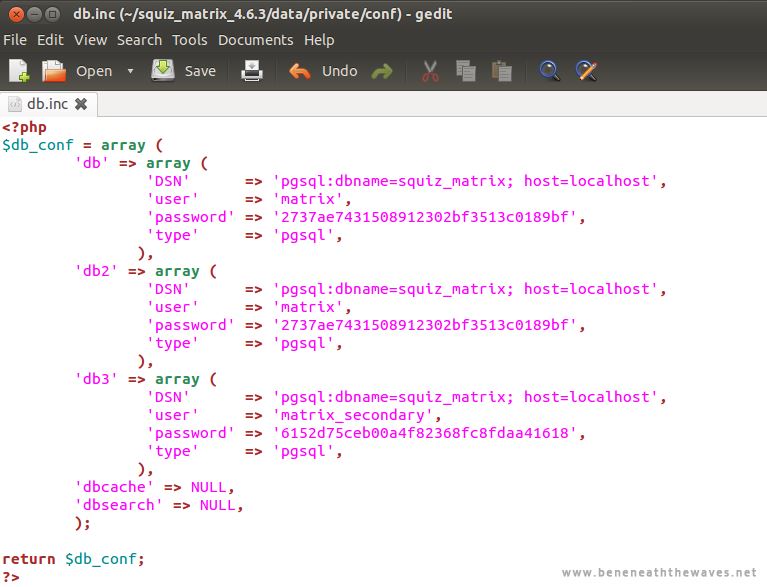Click the Open label in toolbar

[x=94, y=71]
